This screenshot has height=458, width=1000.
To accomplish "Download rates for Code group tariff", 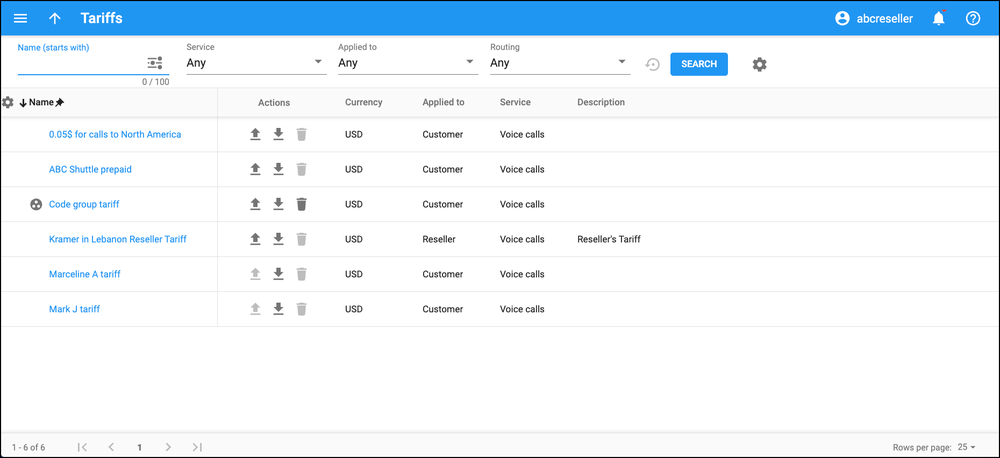I will 278,204.
